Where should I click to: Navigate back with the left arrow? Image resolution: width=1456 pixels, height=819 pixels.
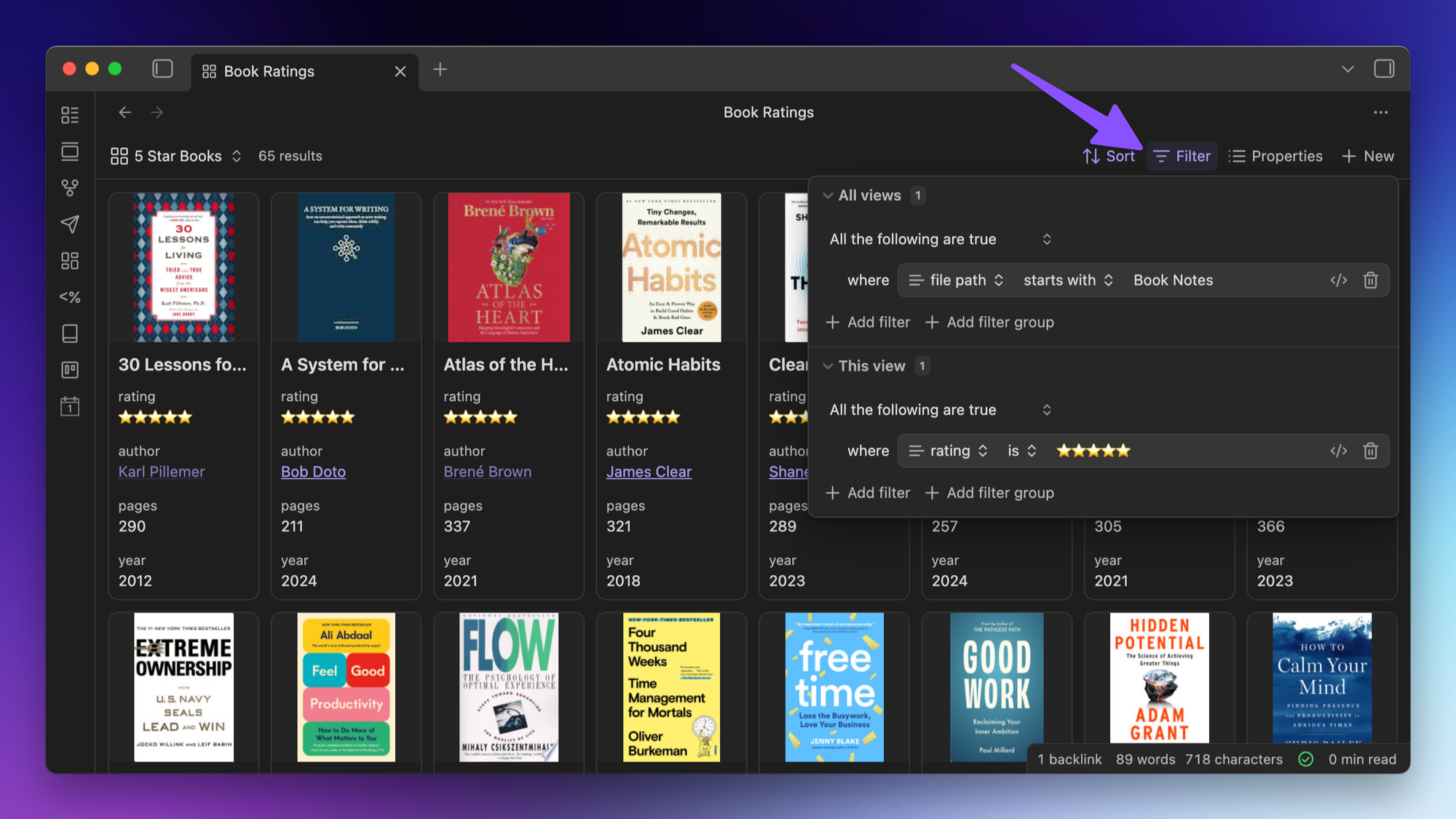click(x=124, y=112)
